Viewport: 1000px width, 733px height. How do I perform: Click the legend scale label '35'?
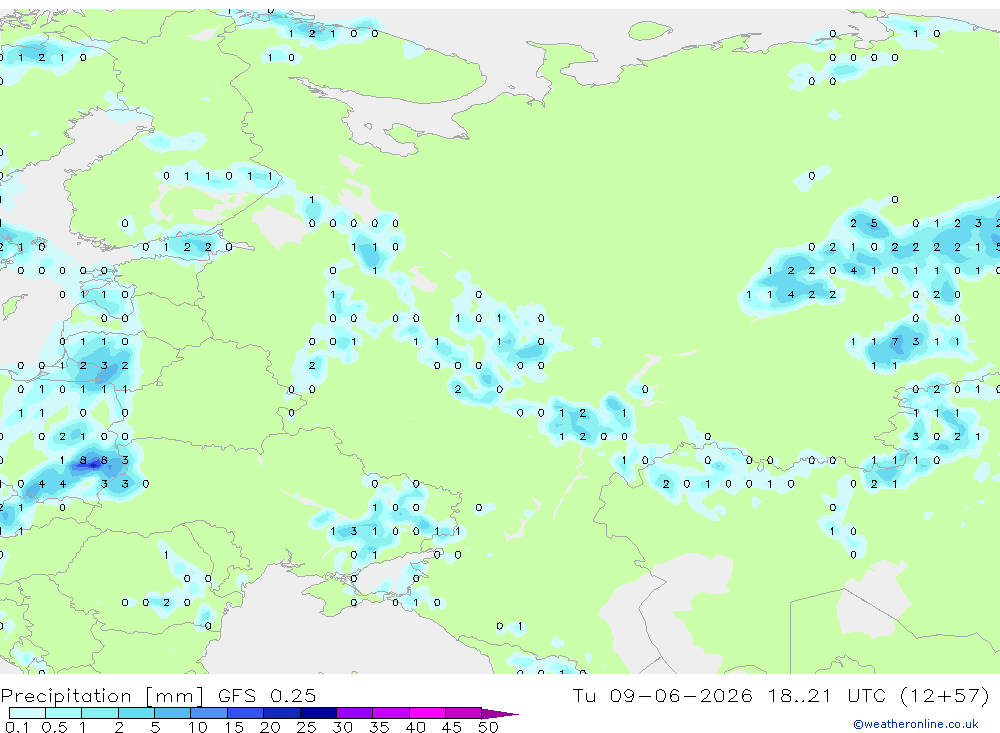tap(379, 727)
